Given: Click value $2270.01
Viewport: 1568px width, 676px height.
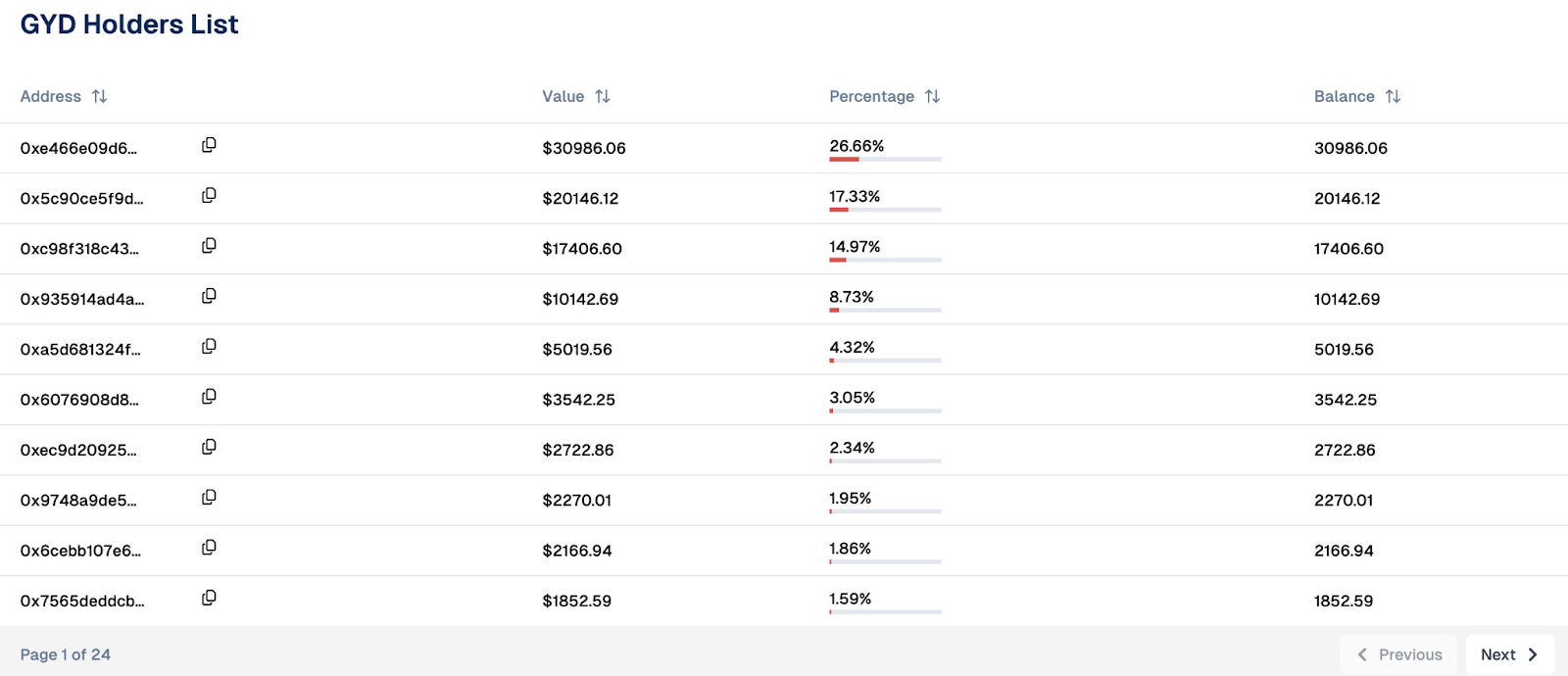Looking at the screenshot, I should pos(577,500).
